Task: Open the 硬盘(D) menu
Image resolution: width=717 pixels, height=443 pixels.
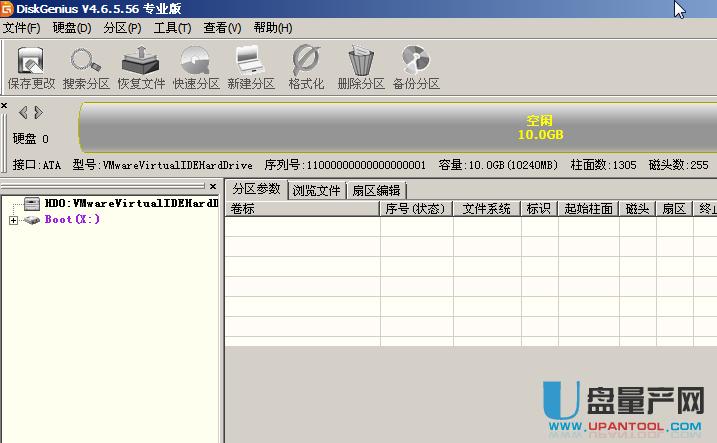Action: 71,28
